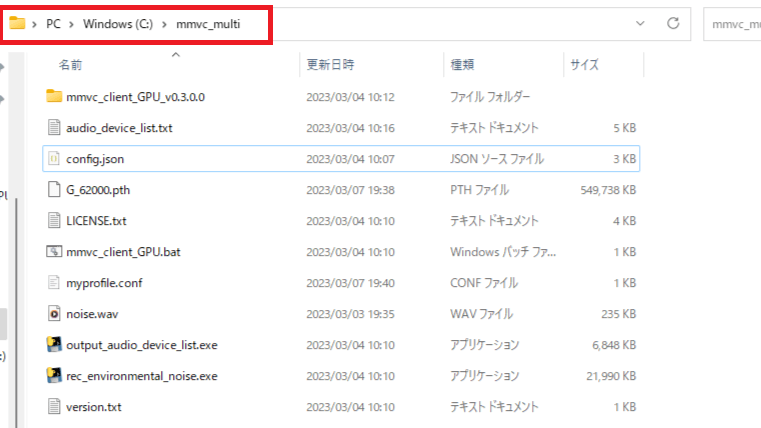Select the rec_environmental_noise.exe icon
Screen dimensions: 761x428
tap(54, 376)
